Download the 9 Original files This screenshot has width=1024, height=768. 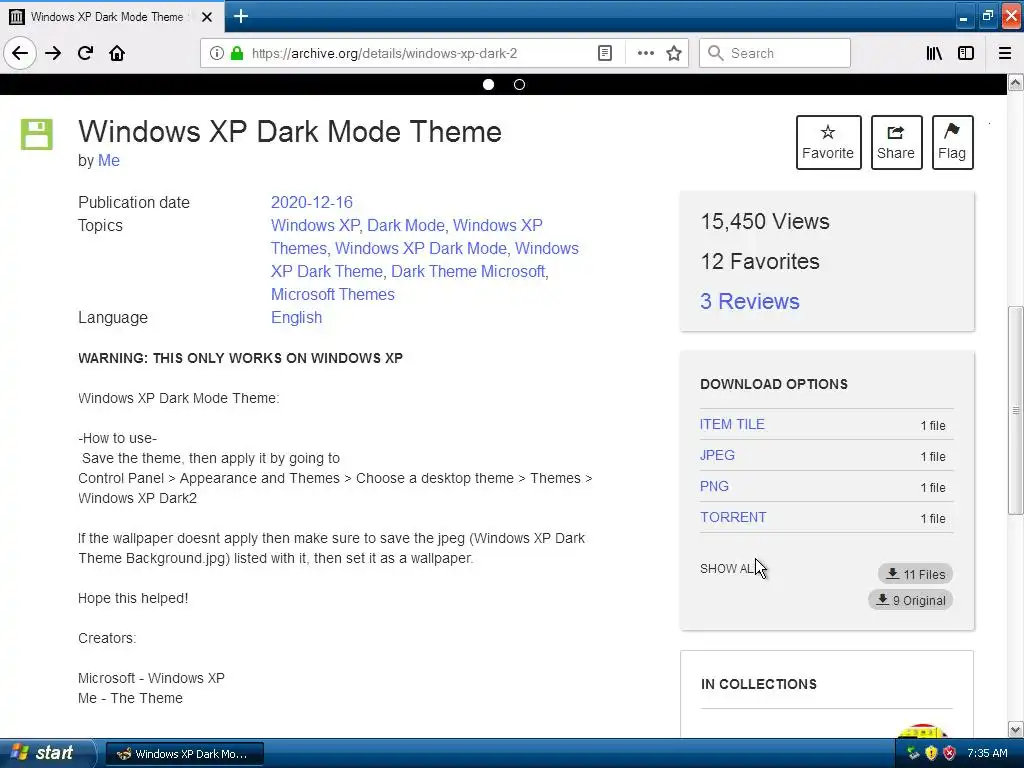click(x=910, y=600)
